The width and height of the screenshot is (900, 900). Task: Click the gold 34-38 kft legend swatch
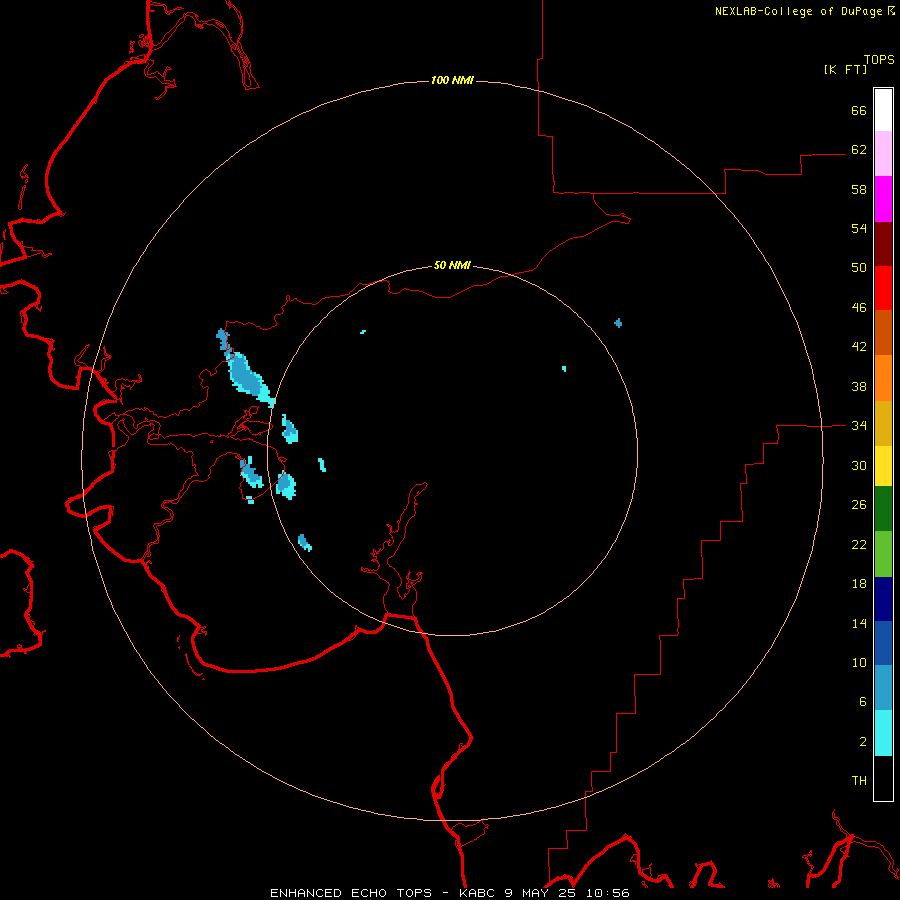tap(883, 423)
